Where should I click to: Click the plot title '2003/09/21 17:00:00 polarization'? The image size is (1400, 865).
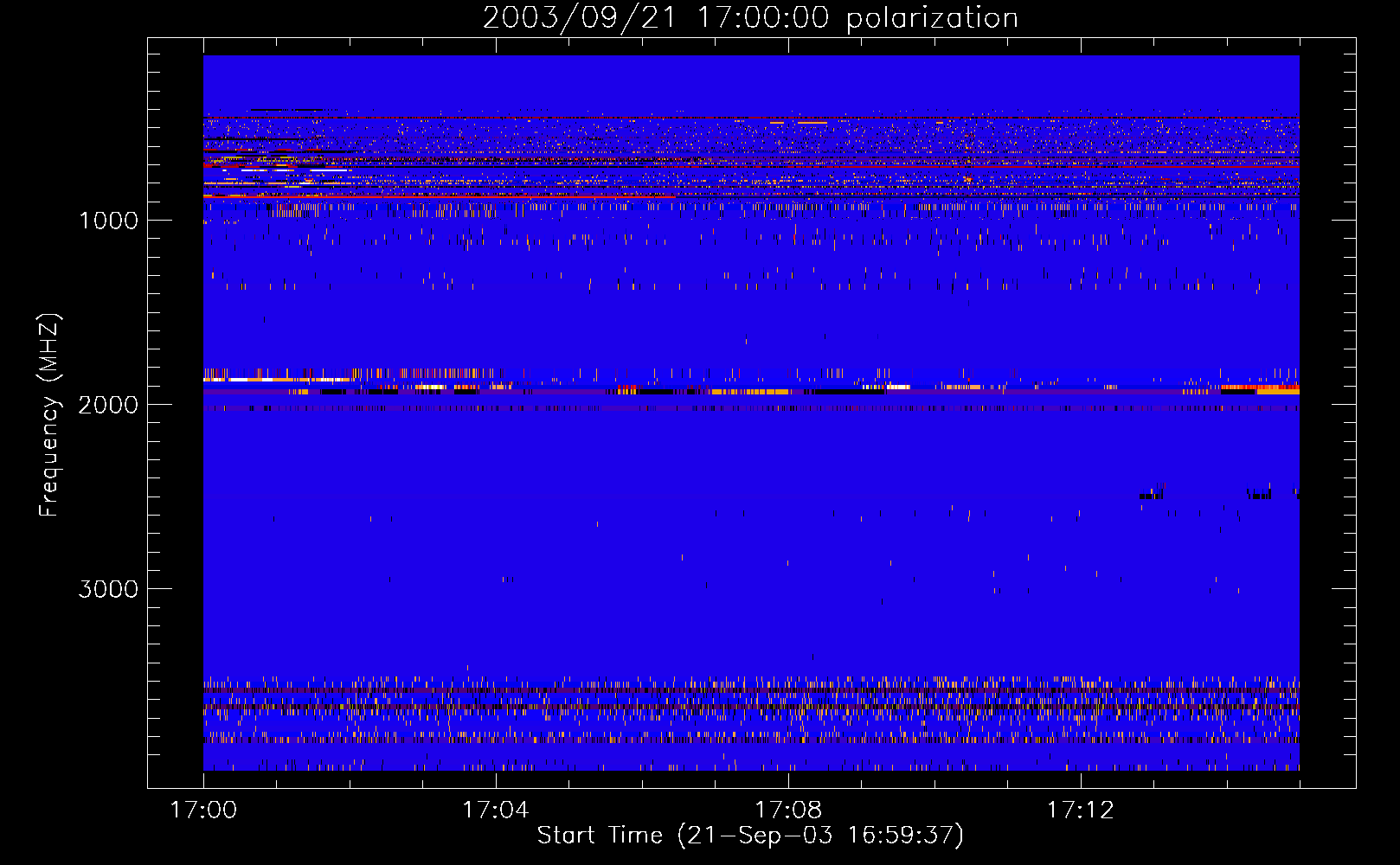pos(750,17)
